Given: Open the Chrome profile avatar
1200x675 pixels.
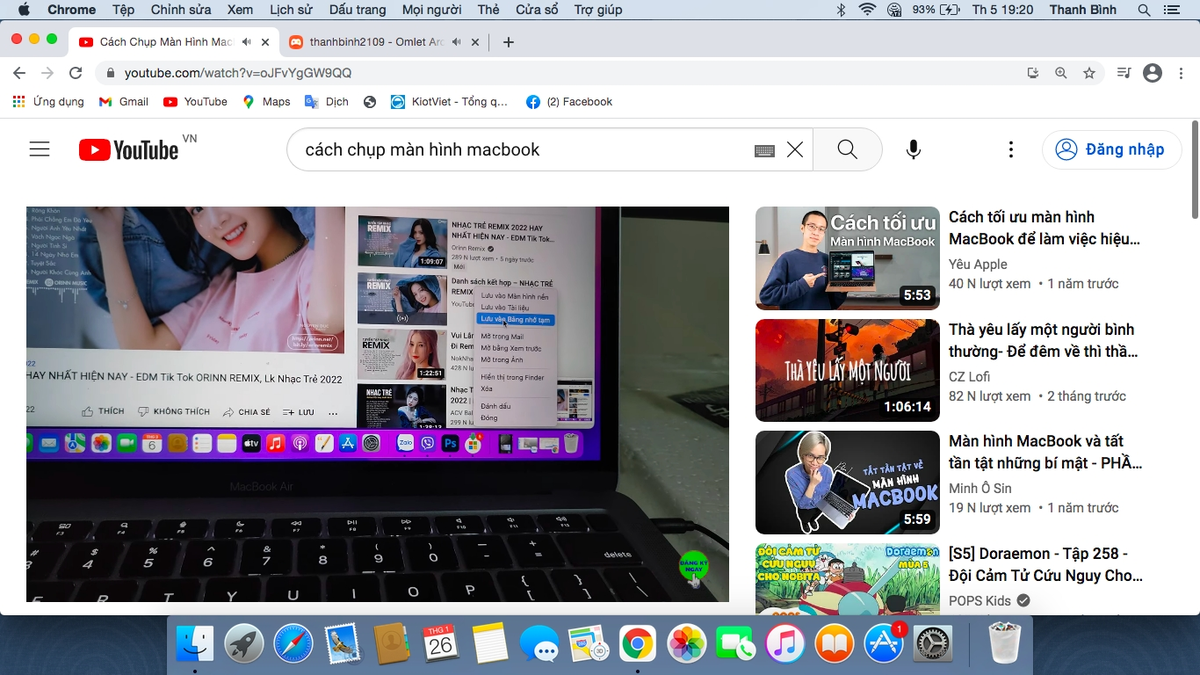Looking at the screenshot, I should tap(1152, 73).
